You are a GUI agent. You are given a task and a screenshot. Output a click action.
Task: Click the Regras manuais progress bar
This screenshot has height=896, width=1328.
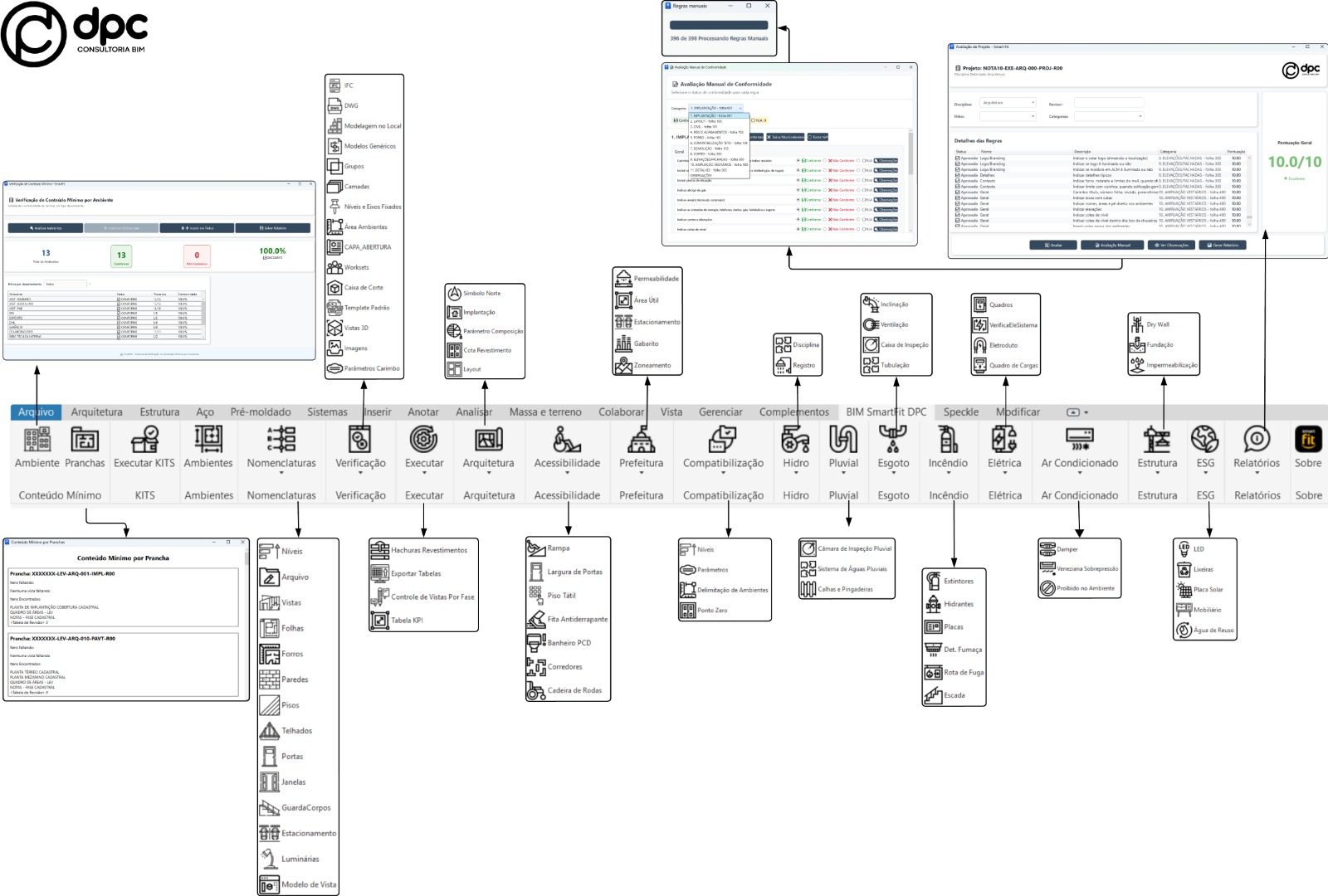pyautogui.click(x=719, y=25)
